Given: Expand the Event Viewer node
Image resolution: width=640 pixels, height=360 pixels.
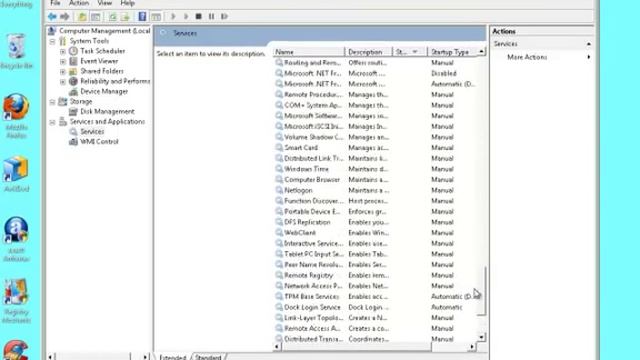Looking at the screenshot, I should click(62, 62).
